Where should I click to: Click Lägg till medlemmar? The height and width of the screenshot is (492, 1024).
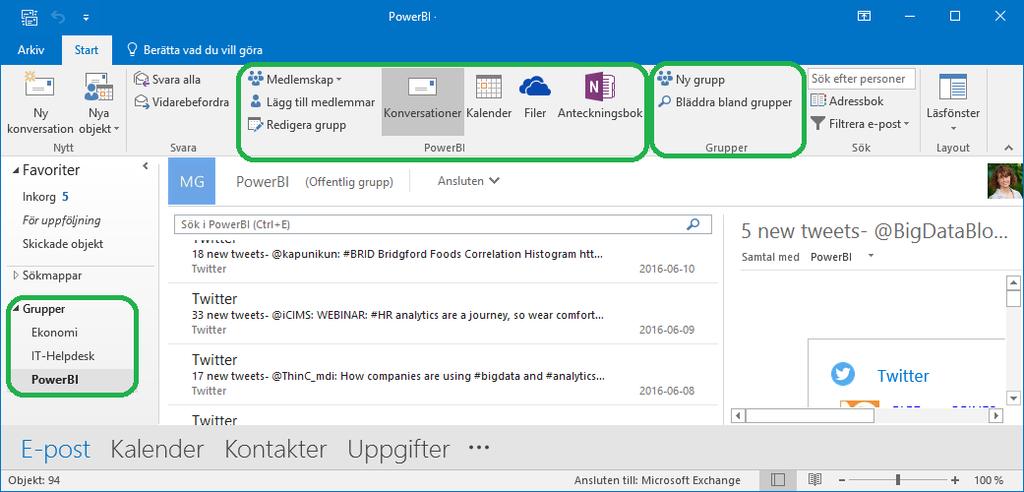pyautogui.click(x=312, y=102)
